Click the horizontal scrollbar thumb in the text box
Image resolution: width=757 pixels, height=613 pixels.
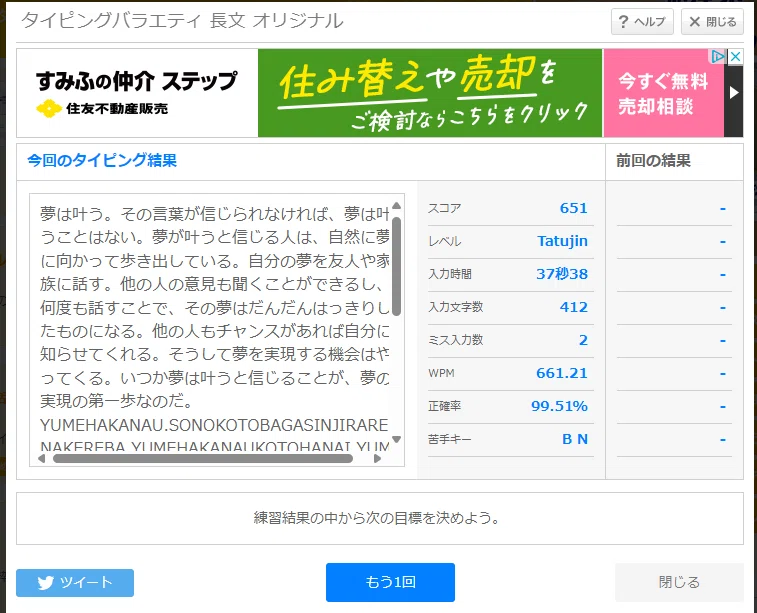[203, 459]
